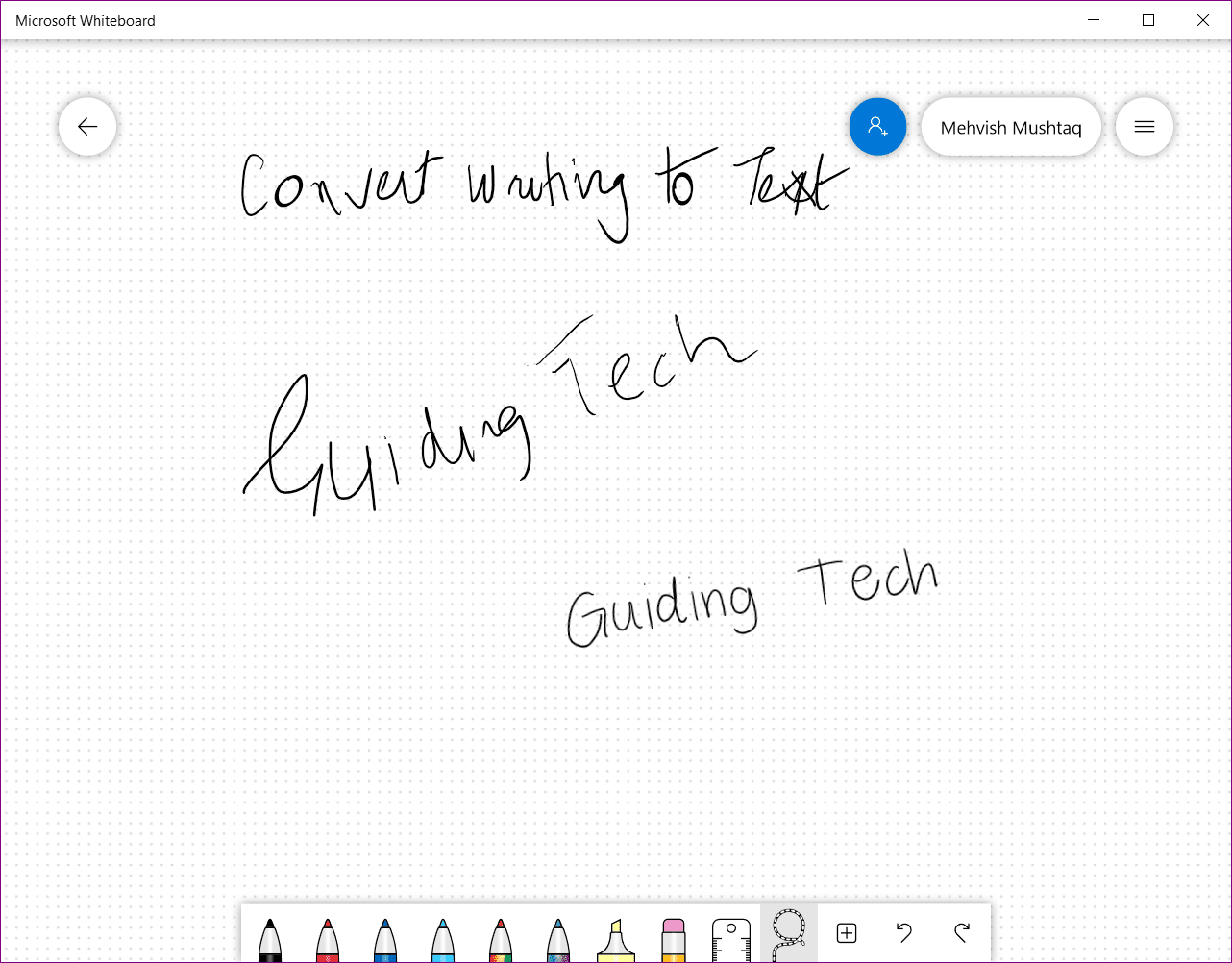The image size is (1232, 963).
Task: Toggle the ruler tool
Action: [731, 939]
